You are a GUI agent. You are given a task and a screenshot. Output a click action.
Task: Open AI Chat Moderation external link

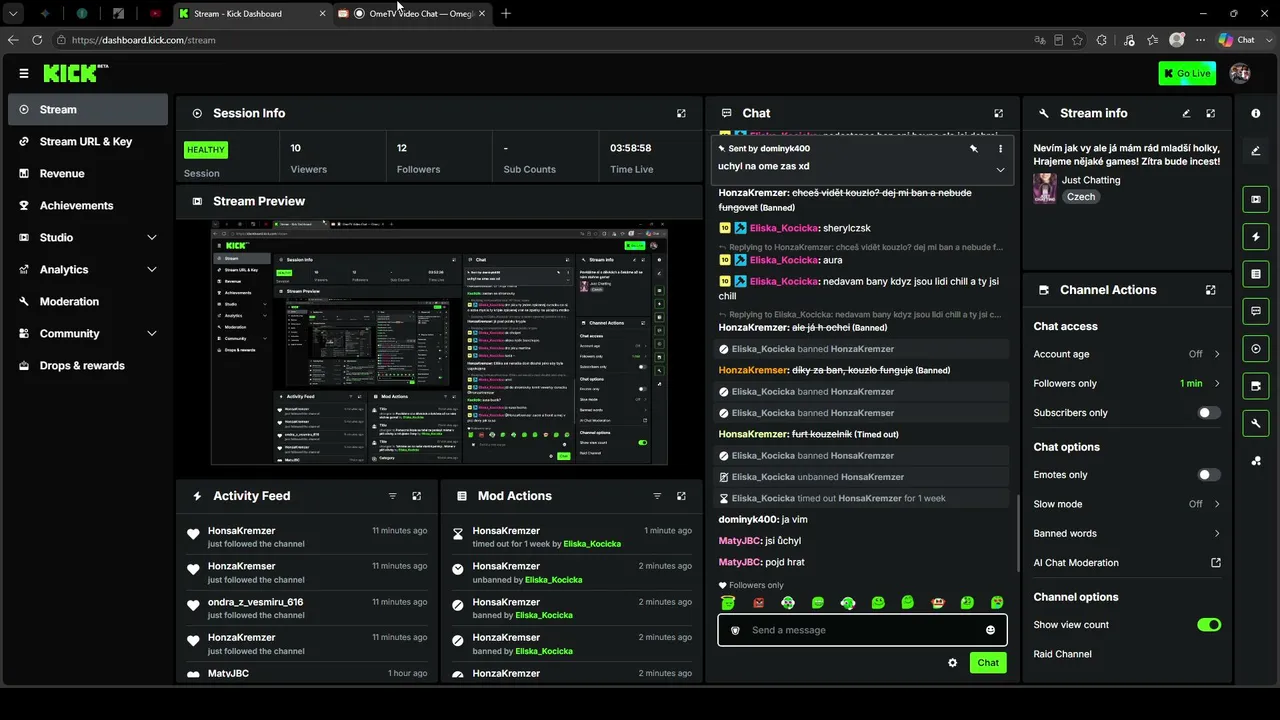[1216, 563]
